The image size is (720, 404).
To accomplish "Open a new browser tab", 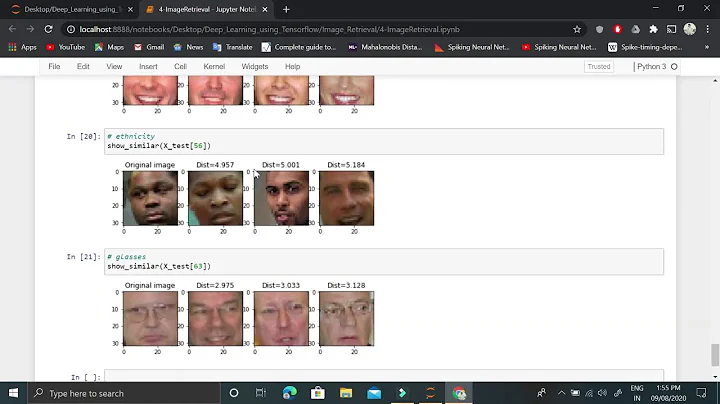I will click(286, 9).
